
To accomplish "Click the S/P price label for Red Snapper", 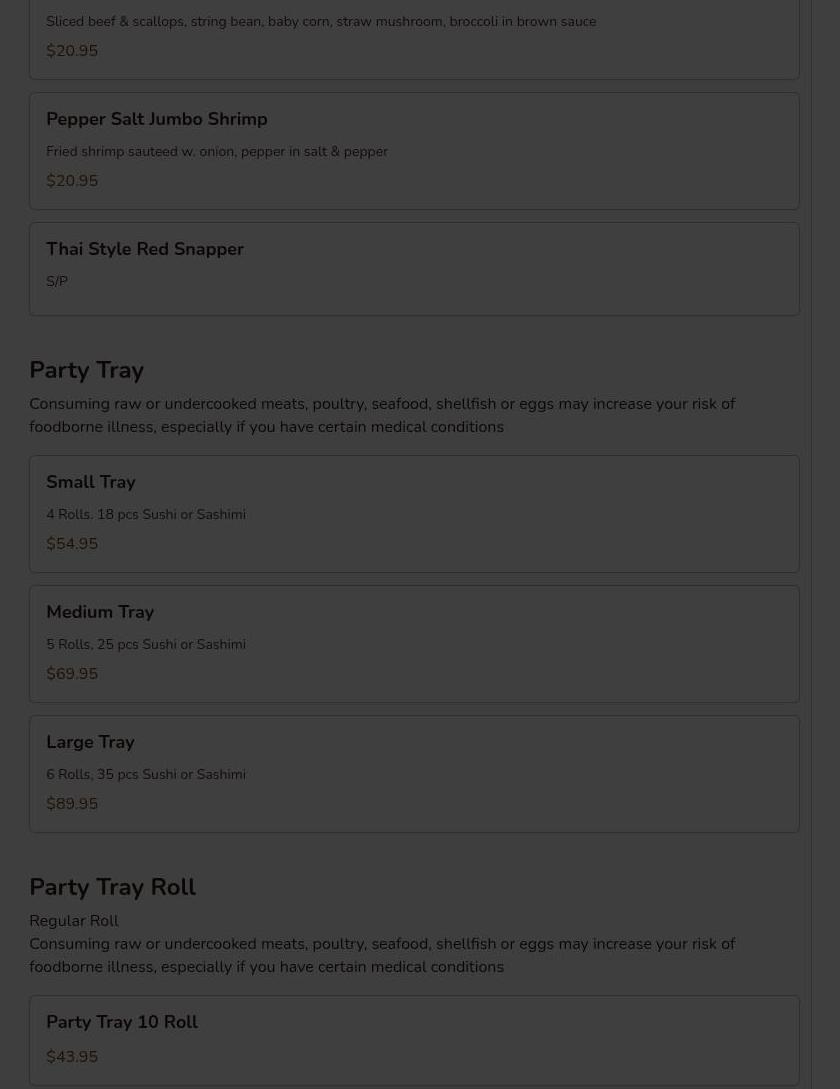I will [x=57, y=281].
